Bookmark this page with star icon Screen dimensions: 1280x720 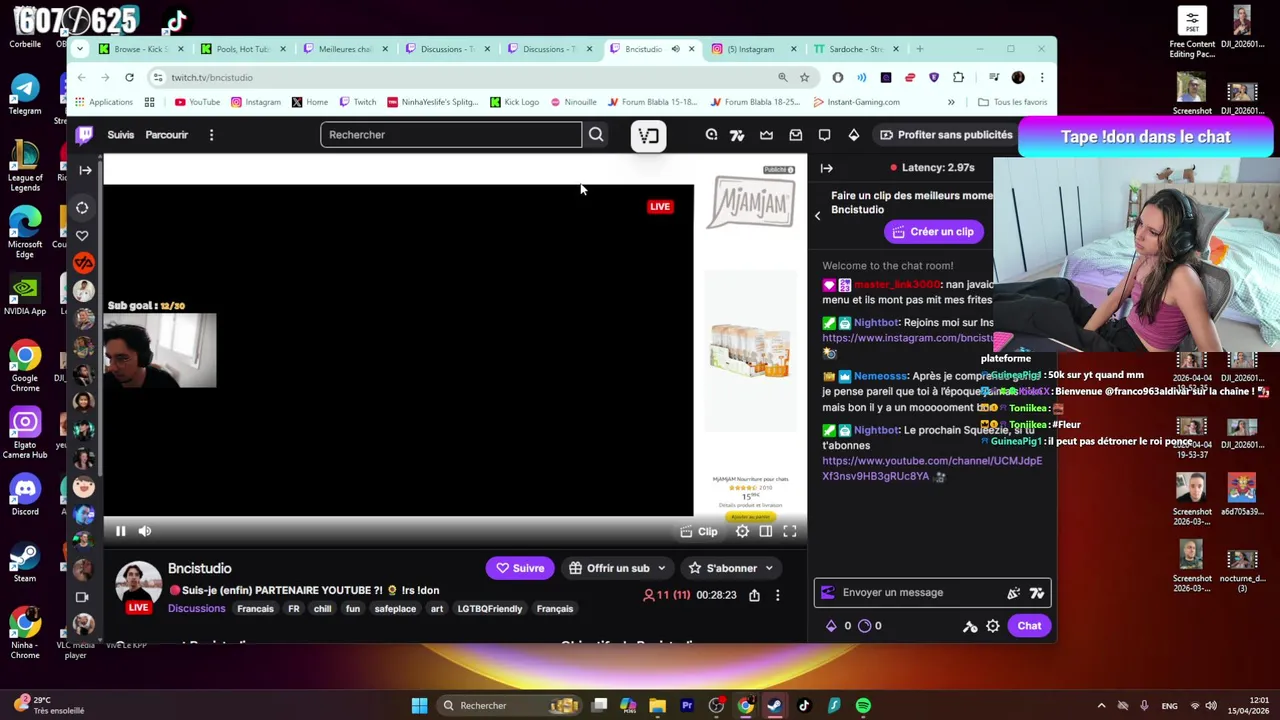coord(805,77)
